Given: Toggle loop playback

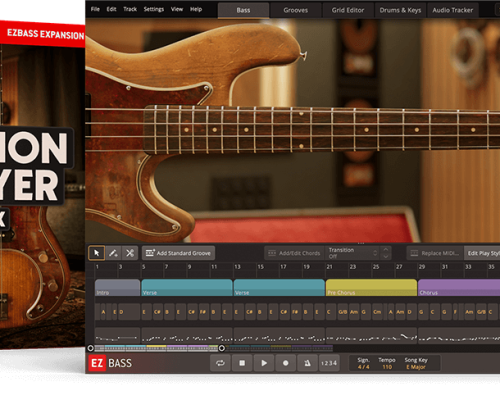Looking at the screenshot, I should 220,363.
